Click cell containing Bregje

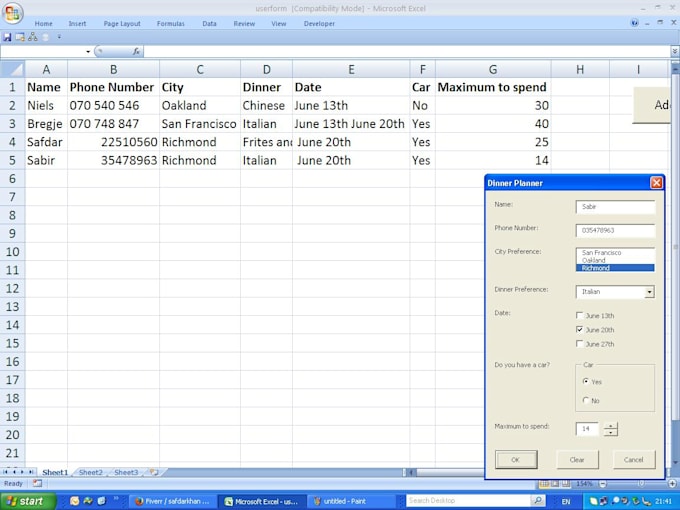(46, 124)
